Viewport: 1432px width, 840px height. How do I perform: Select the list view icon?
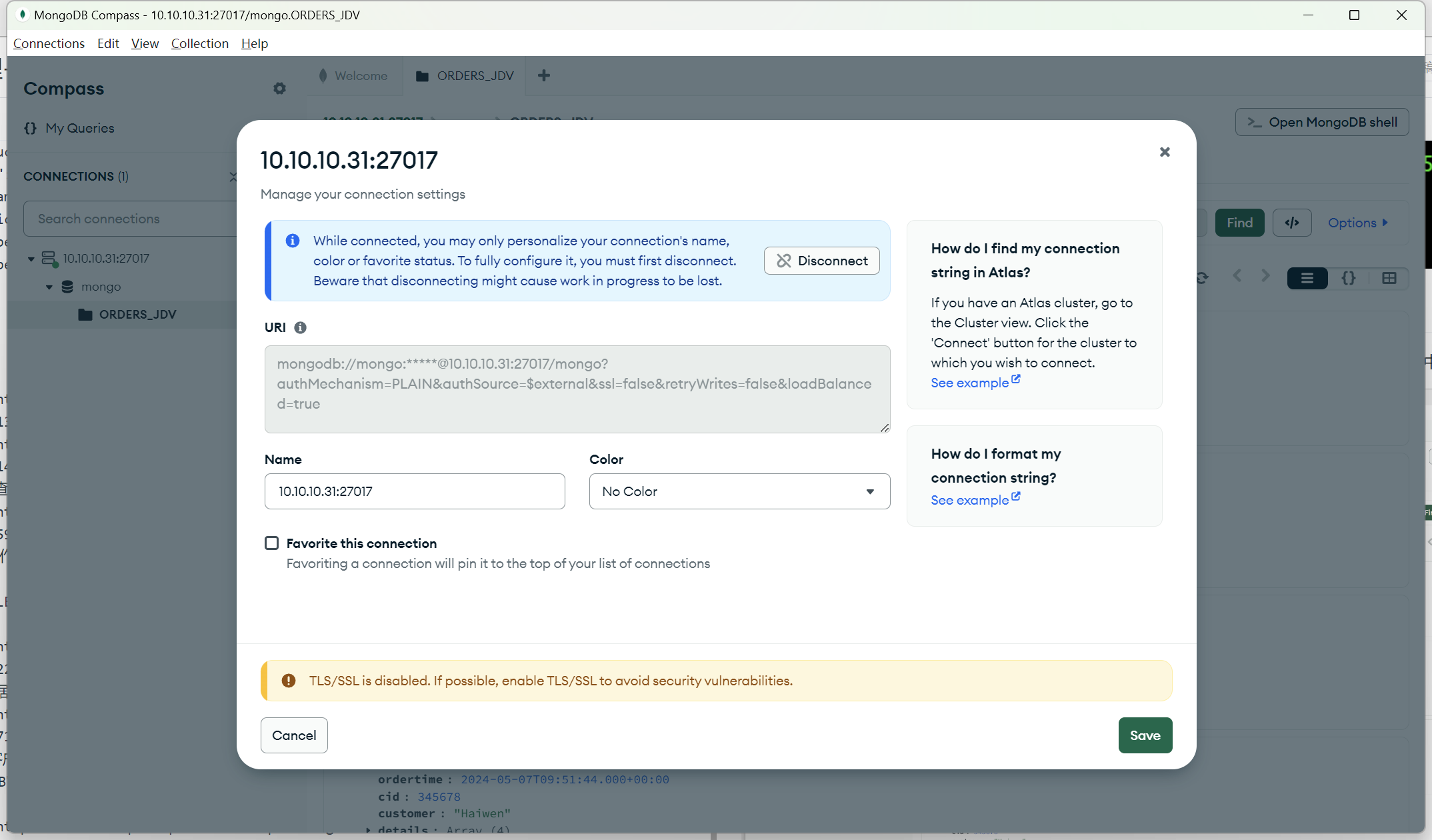pos(1307,278)
